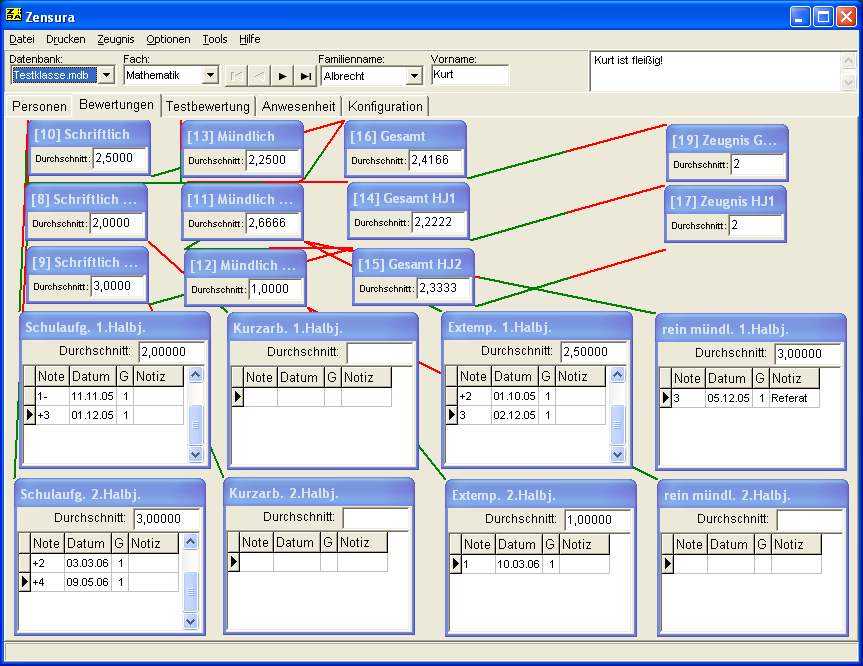This screenshot has height=666, width=863.
Task: Open the Optionen menu
Action: (168, 39)
